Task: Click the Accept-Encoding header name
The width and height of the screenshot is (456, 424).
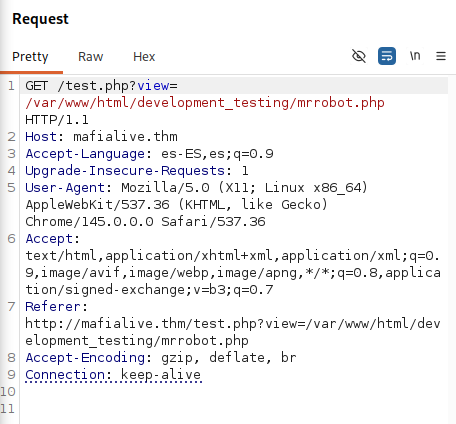Action: click(x=85, y=358)
